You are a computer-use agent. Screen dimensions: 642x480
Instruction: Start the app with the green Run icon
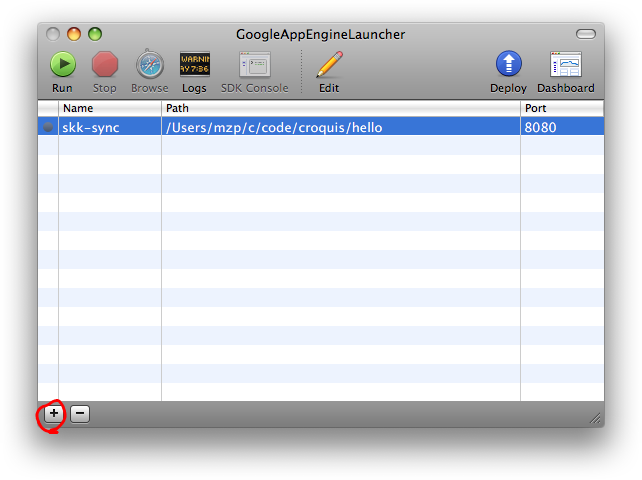tap(63, 64)
